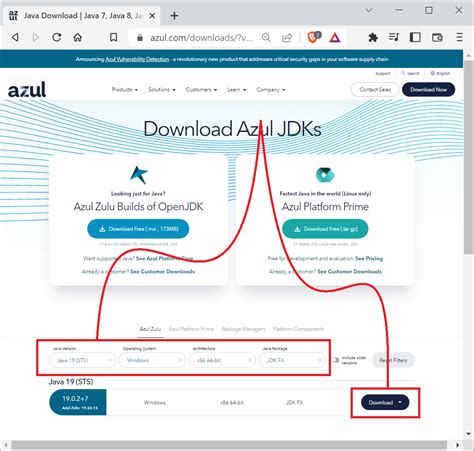Click the share page icon in address bar

tap(287, 38)
